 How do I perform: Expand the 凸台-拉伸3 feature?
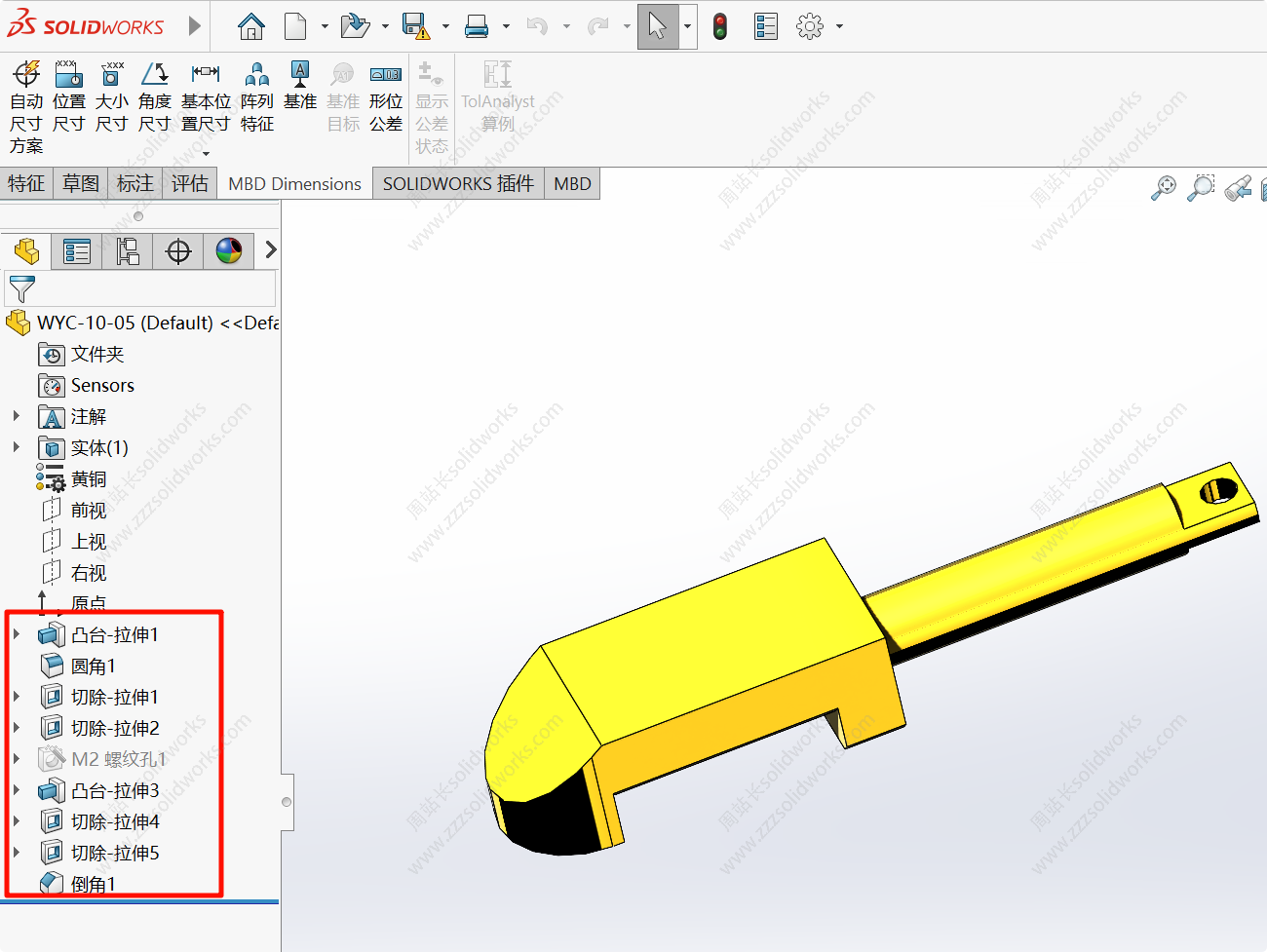[17, 790]
